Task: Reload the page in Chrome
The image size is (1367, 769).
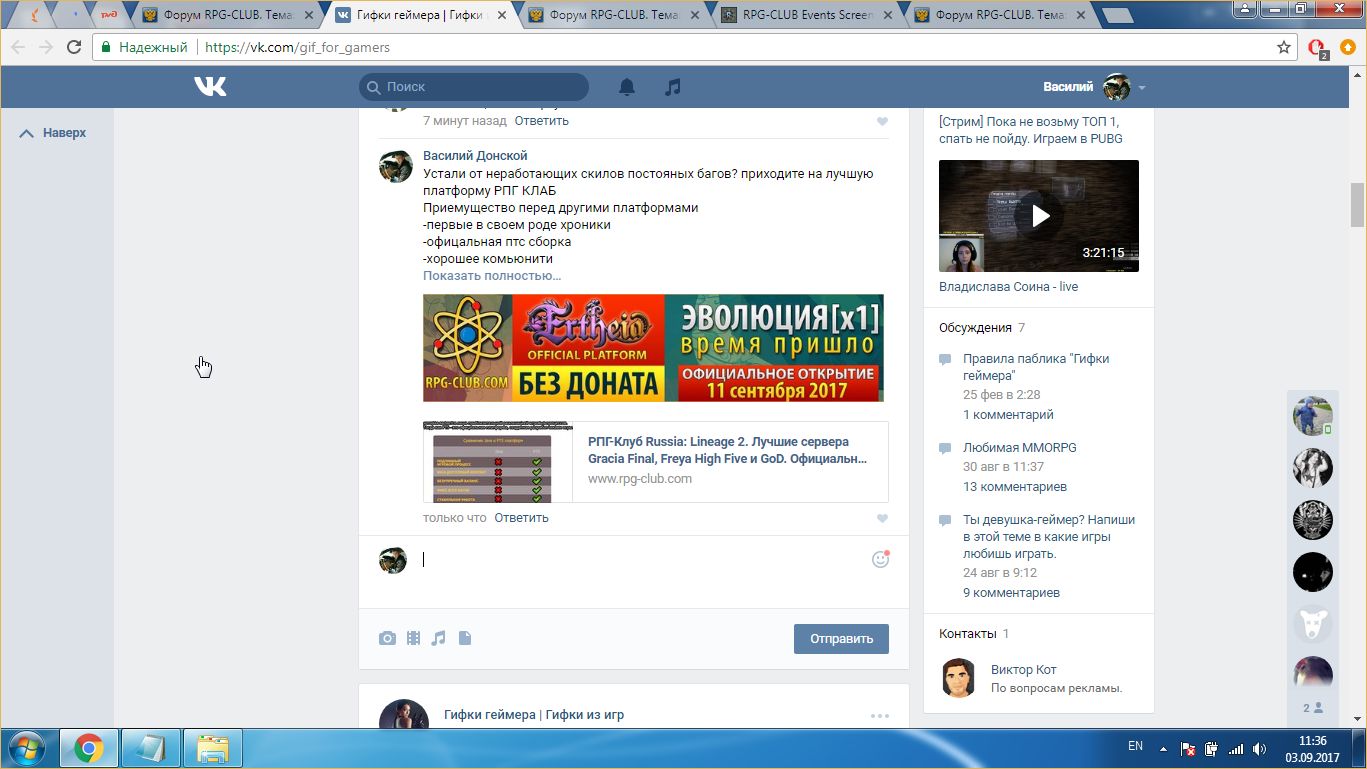Action: pyautogui.click(x=74, y=47)
